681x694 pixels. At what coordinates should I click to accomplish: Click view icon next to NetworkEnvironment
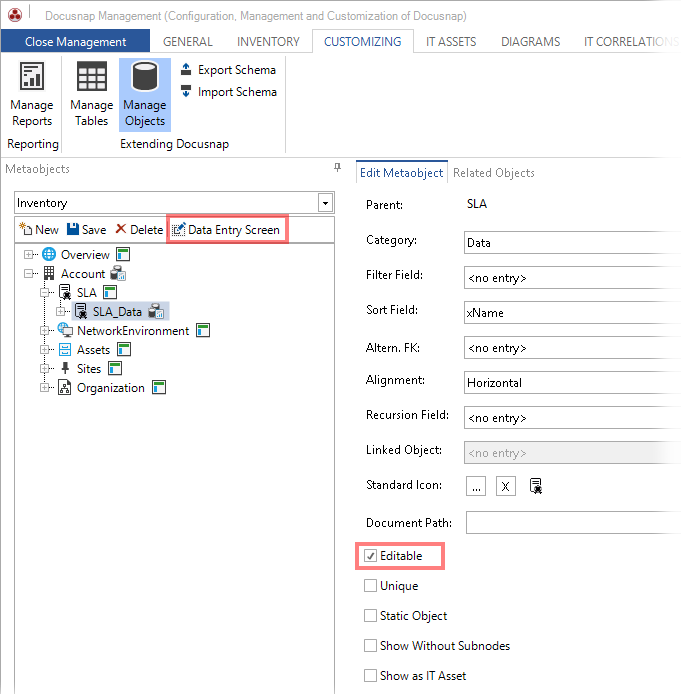pyautogui.click(x=203, y=330)
